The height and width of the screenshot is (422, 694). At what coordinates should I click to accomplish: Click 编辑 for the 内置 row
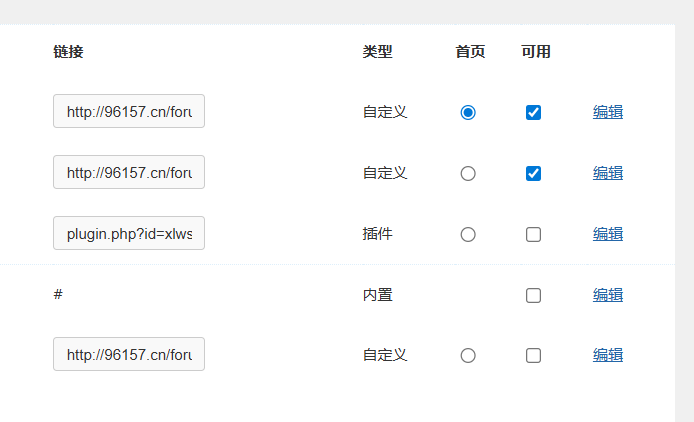(608, 295)
